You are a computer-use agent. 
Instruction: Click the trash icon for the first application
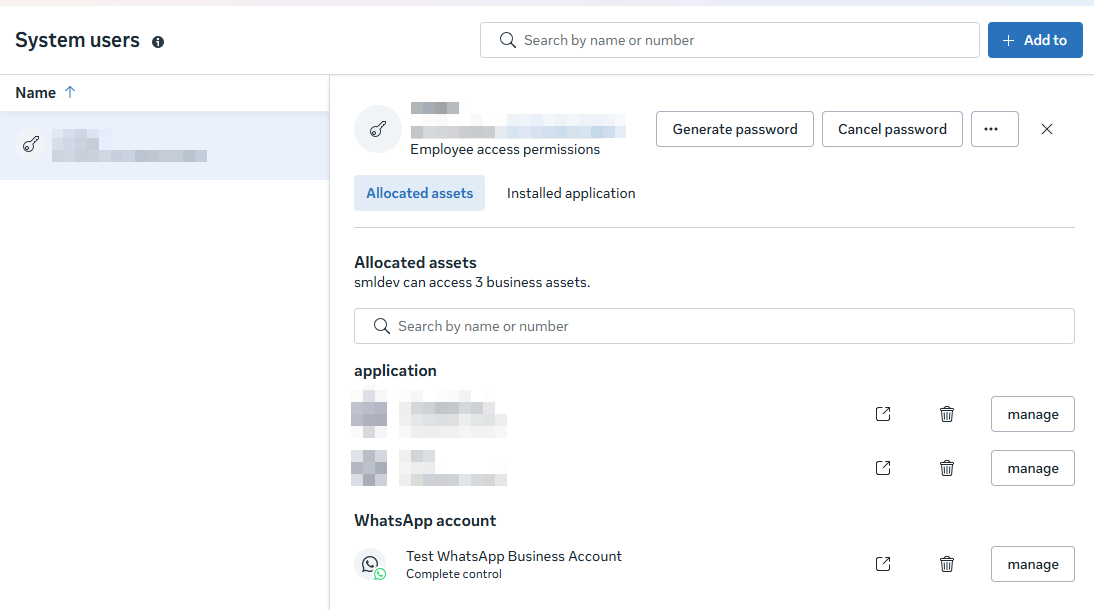[947, 413]
